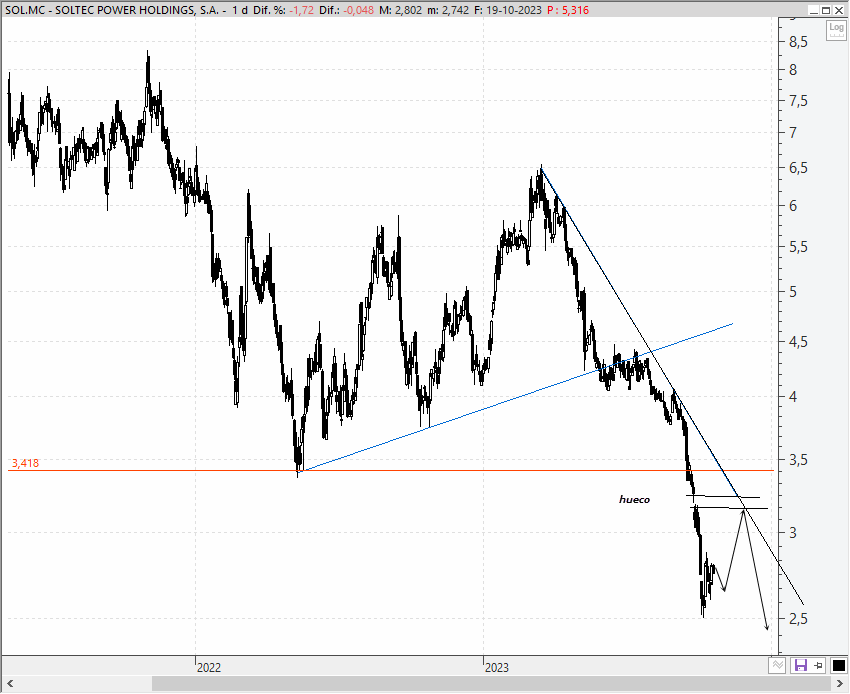Click the 4,5 price axis label
Screen dimensions: 850x694
pos(798,342)
